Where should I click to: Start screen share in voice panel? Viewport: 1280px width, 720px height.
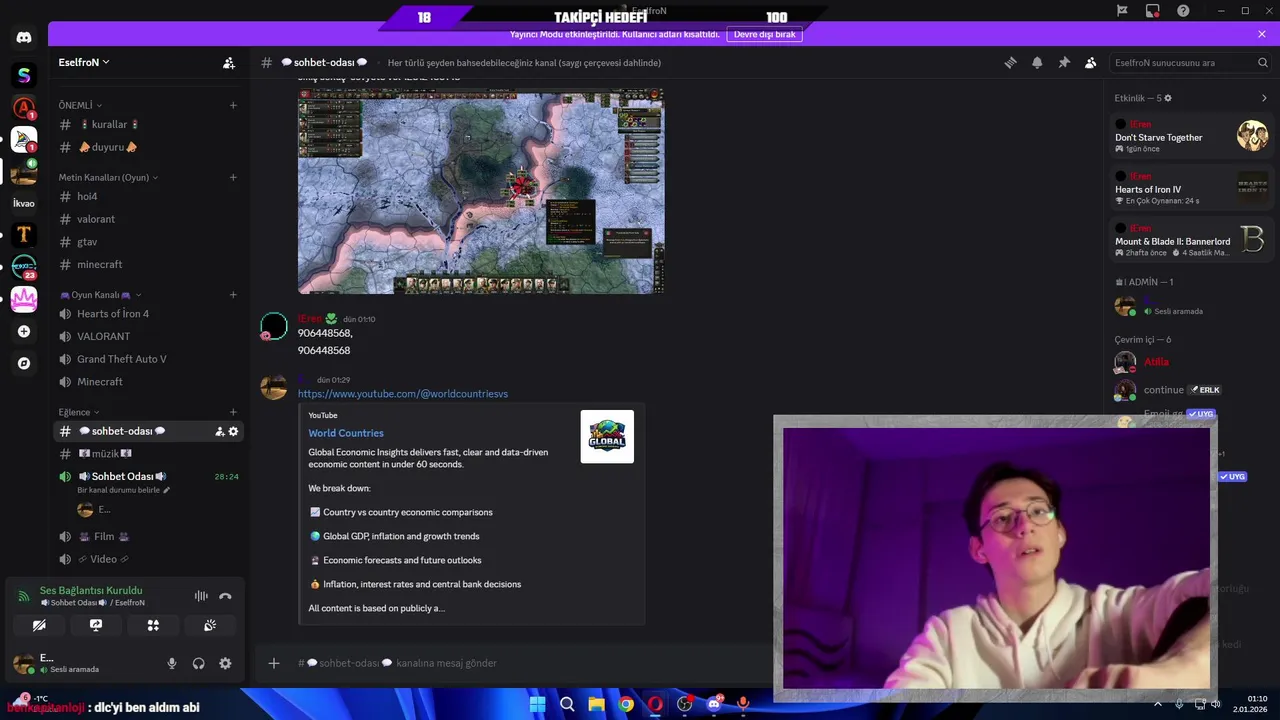coord(96,625)
